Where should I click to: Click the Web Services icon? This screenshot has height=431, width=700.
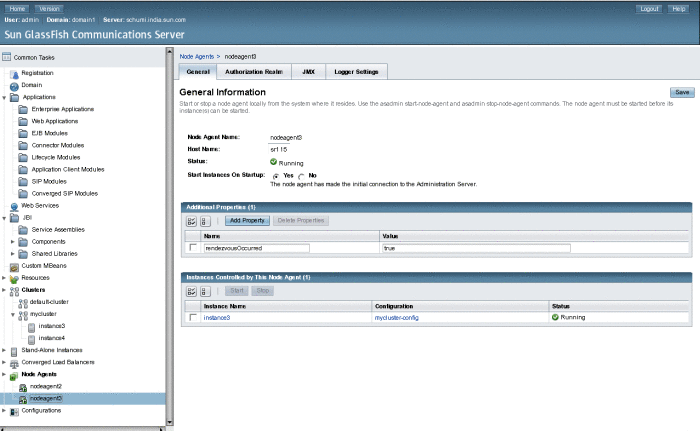pos(14,206)
